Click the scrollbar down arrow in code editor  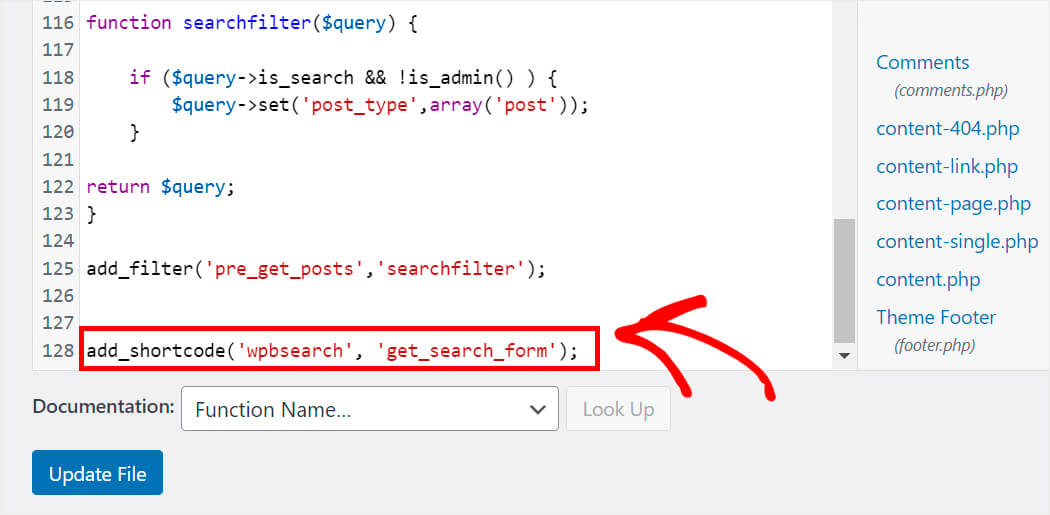click(x=844, y=355)
